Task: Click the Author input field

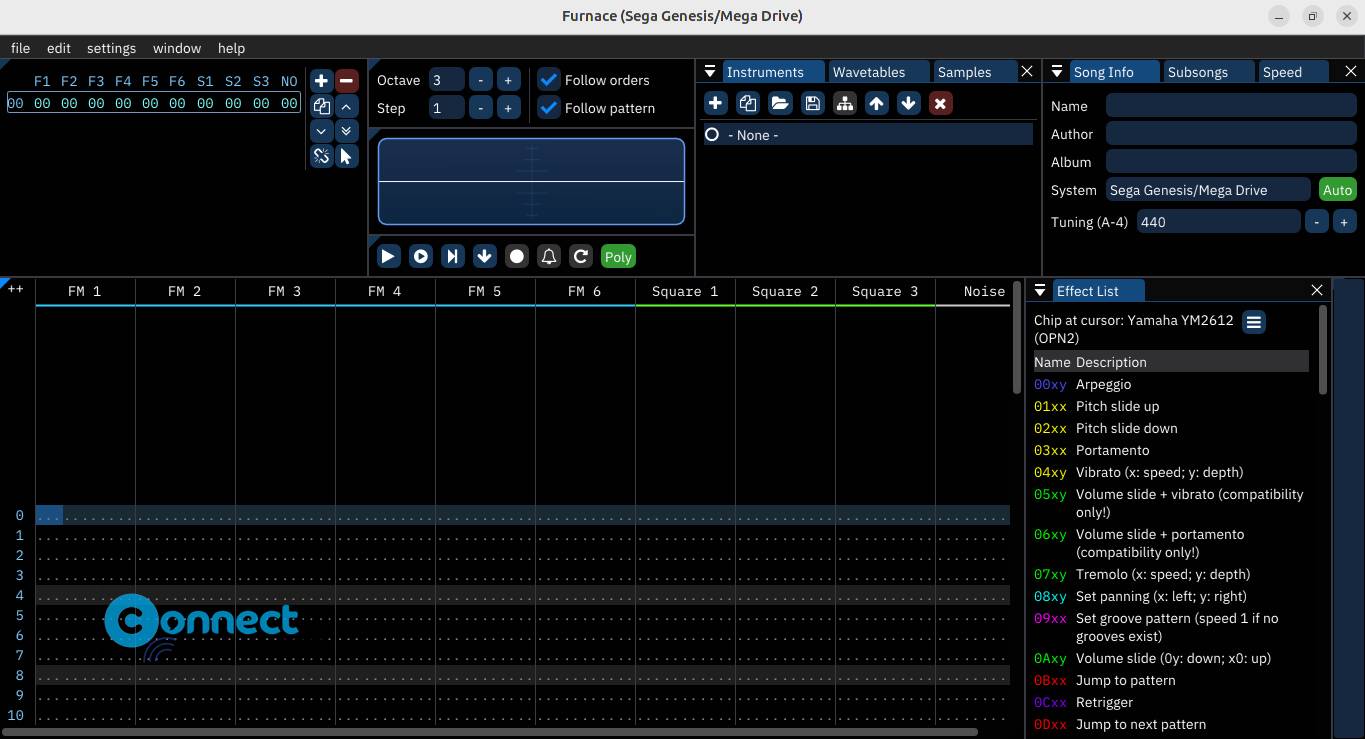Action: [1231, 134]
